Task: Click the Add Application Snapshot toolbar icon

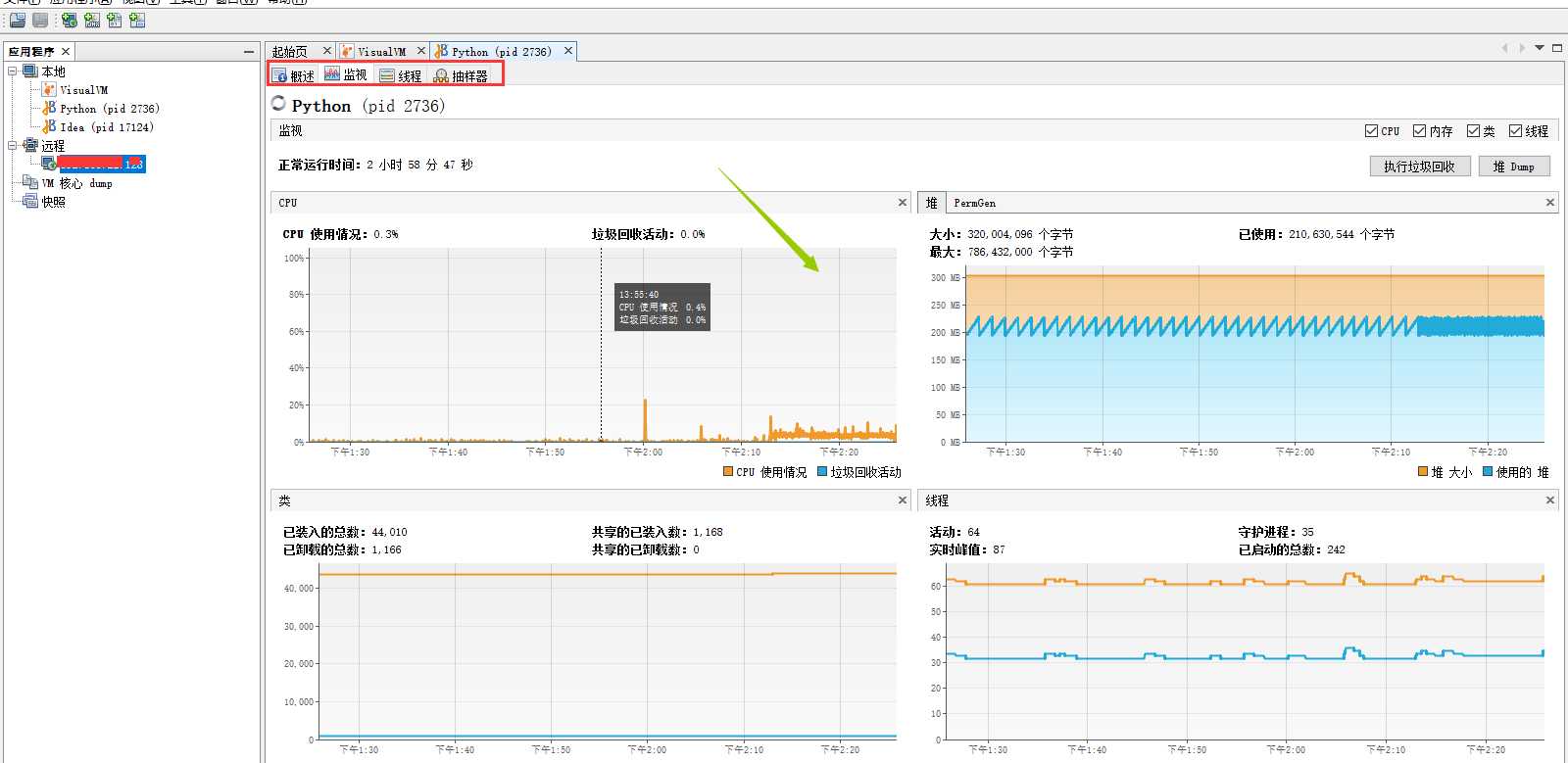Action: pyautogui.click(x=137, y=20)
